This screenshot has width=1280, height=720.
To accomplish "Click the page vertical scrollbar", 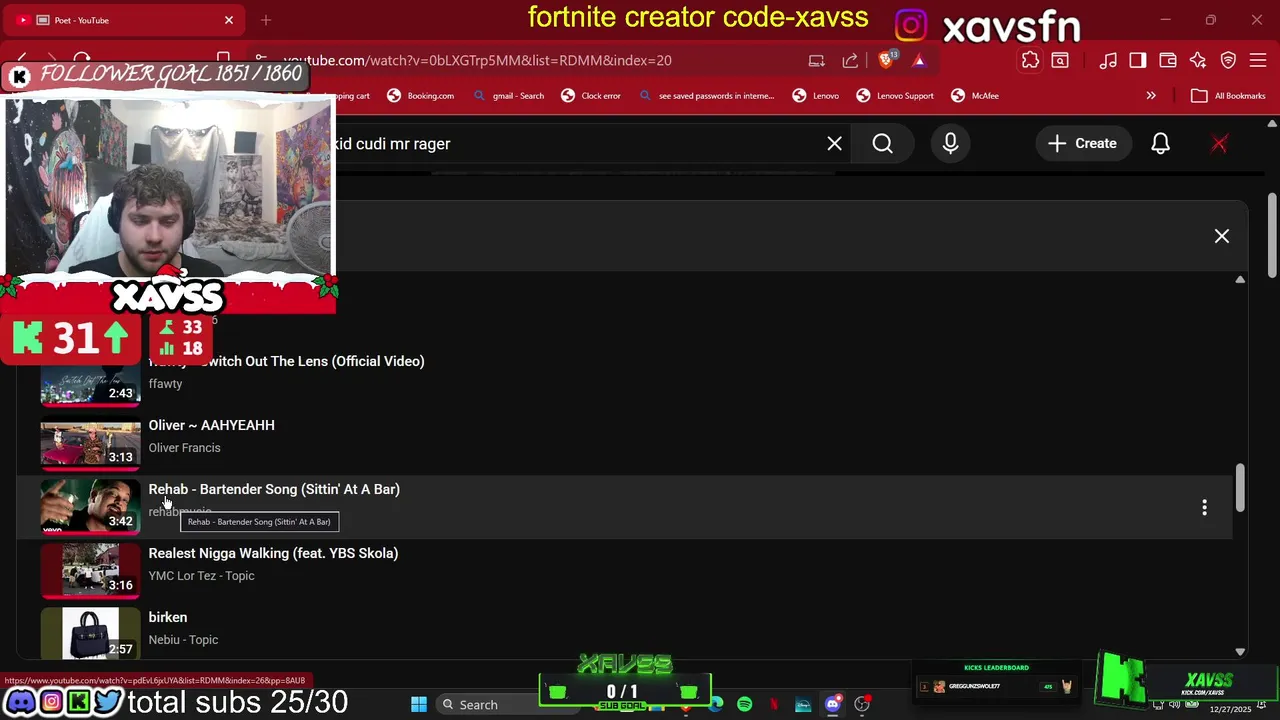I will 1272,235.
